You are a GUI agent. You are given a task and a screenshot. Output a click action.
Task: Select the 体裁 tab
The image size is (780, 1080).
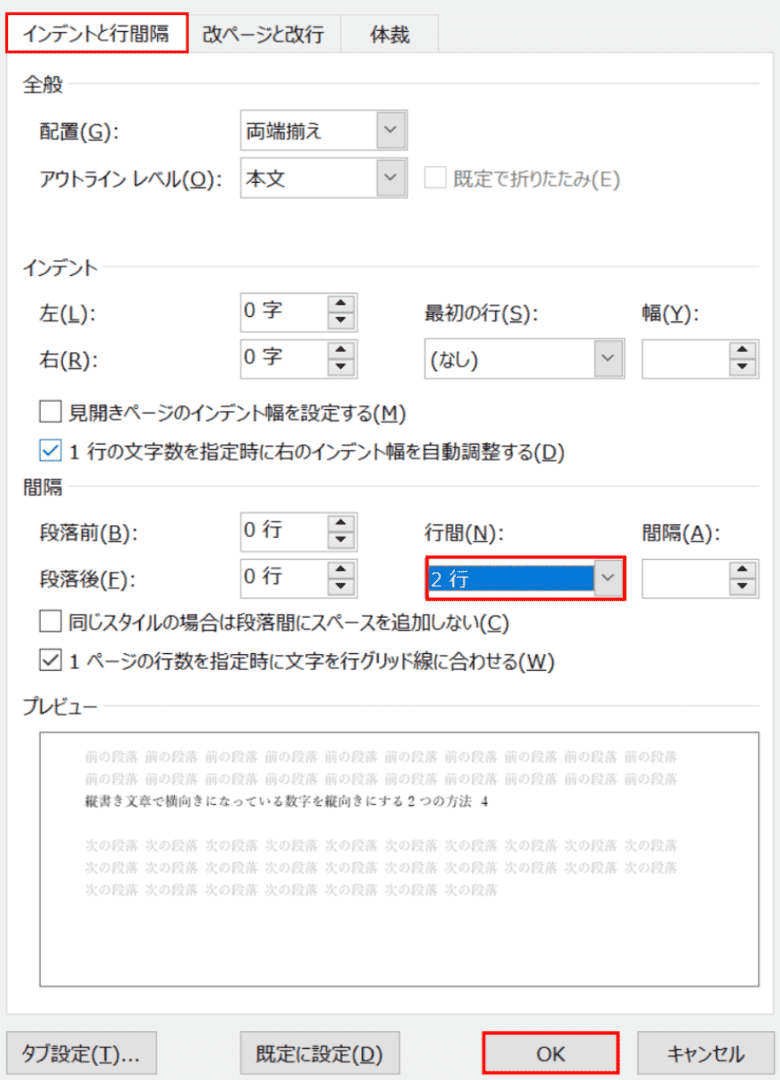tap(390, 34)
